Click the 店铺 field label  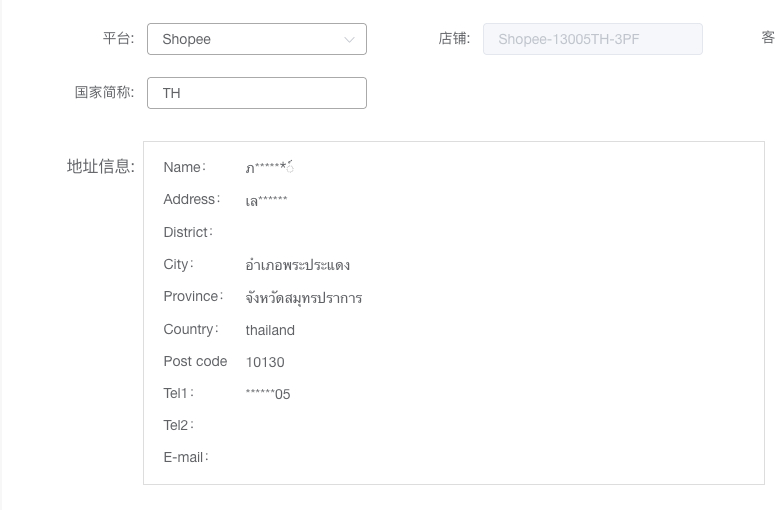tap(453, 39)
